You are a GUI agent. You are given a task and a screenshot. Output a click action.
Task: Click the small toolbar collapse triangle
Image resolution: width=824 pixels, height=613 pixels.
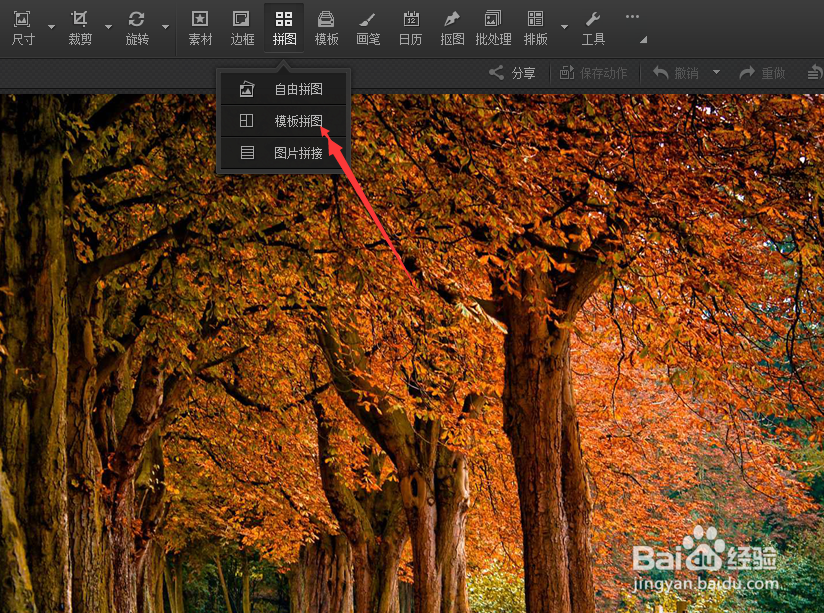pyautogui.click(x=643, y=39)
